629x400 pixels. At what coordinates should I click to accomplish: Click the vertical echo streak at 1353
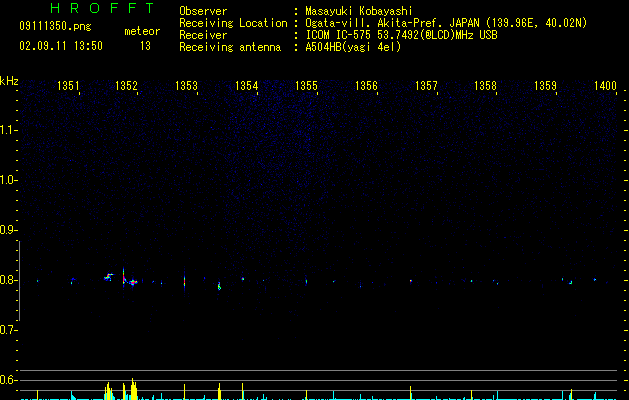tap(185, 280)
